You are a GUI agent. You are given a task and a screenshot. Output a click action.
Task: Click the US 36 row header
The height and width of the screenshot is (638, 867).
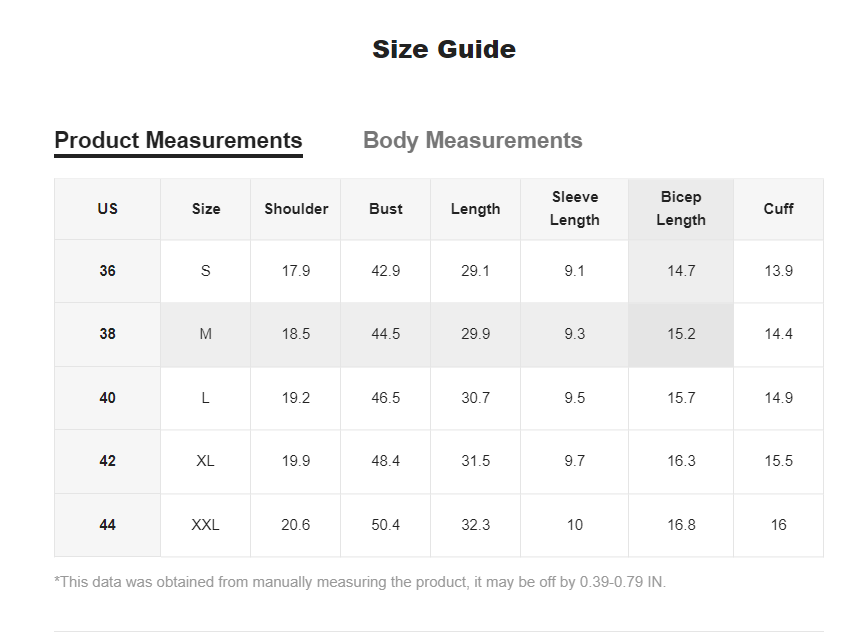tap(107, 271)
